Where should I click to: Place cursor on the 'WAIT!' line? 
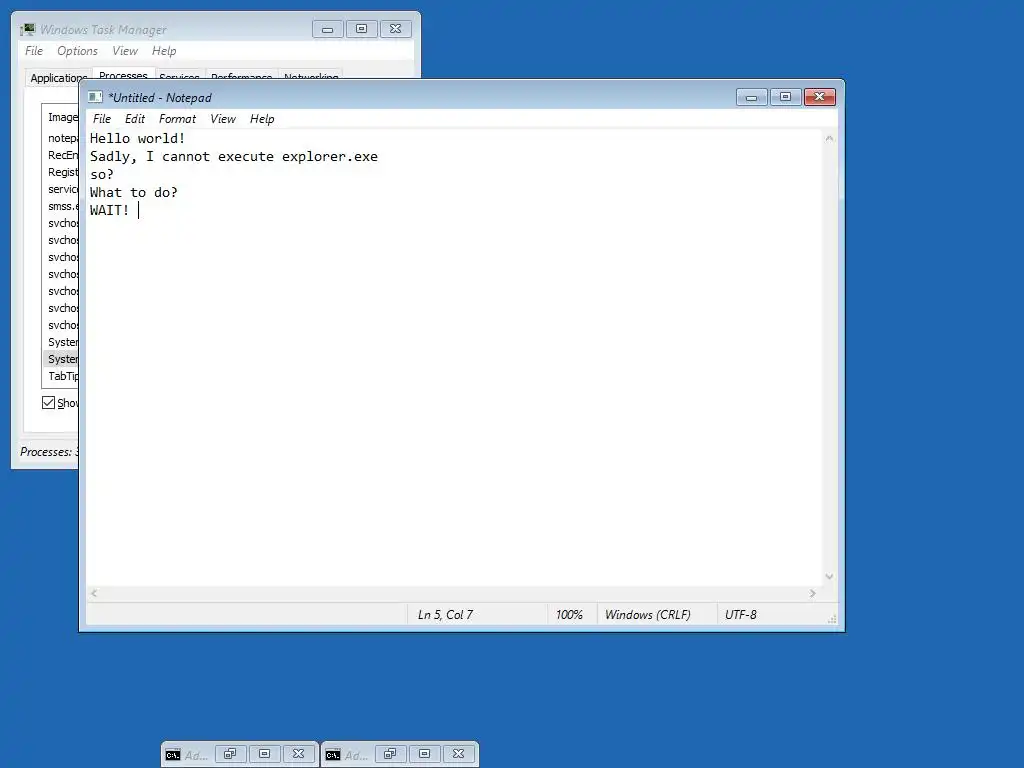[109, 210]
